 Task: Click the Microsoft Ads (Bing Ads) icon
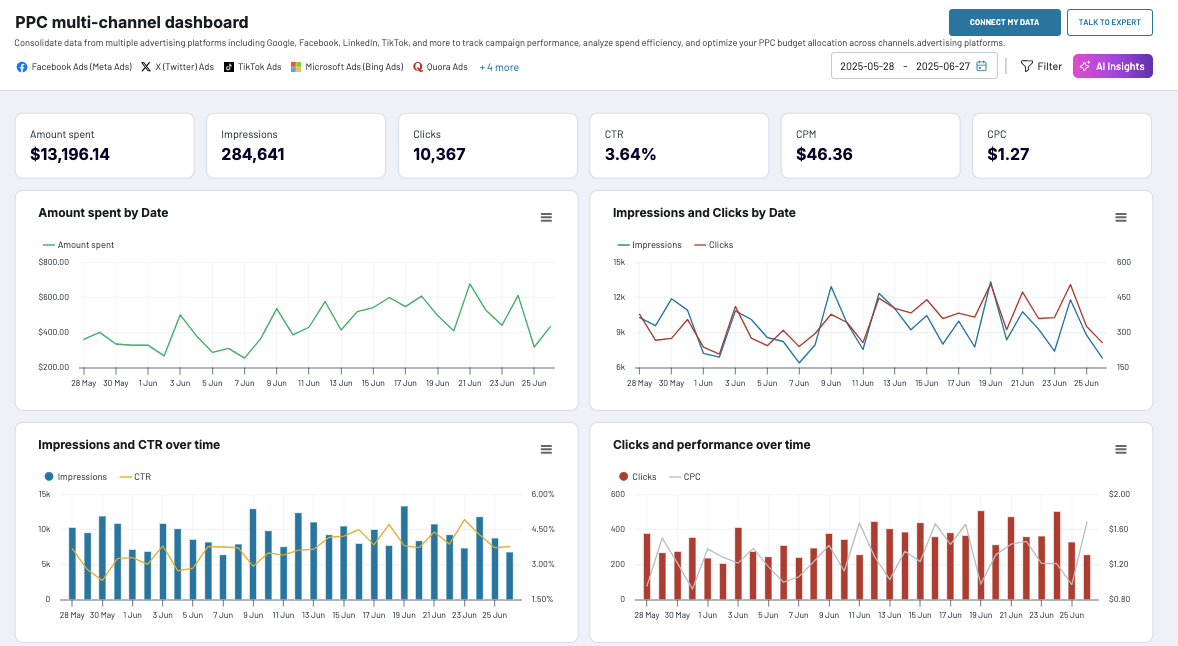coord(296,67)
